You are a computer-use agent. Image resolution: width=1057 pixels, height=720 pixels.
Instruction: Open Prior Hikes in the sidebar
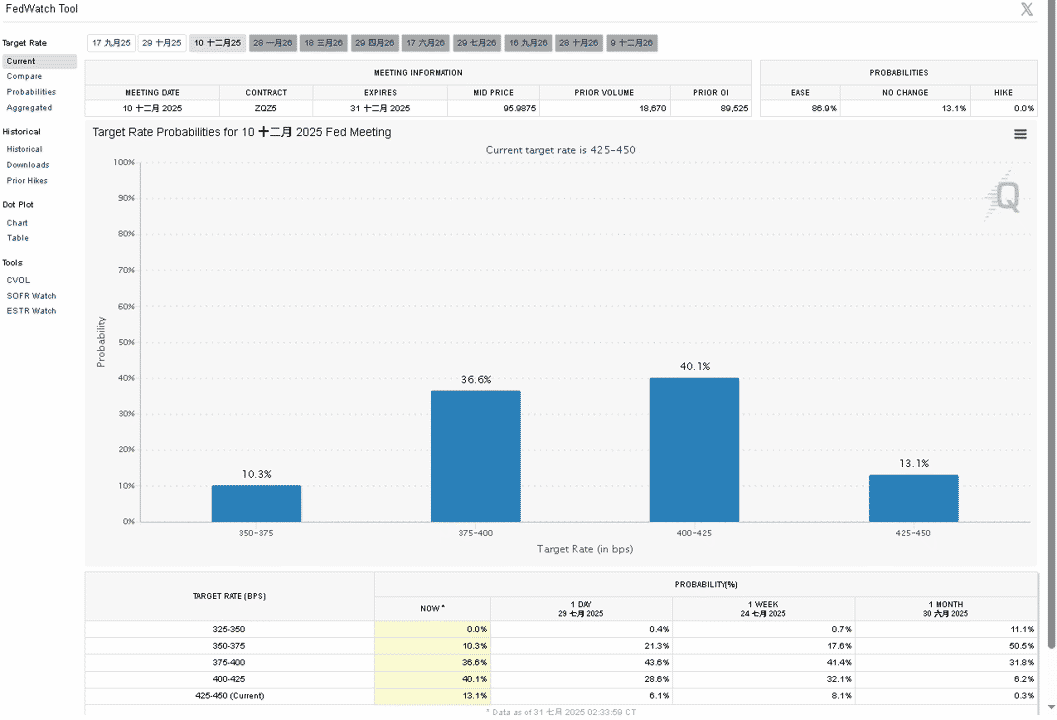point(27,181)
